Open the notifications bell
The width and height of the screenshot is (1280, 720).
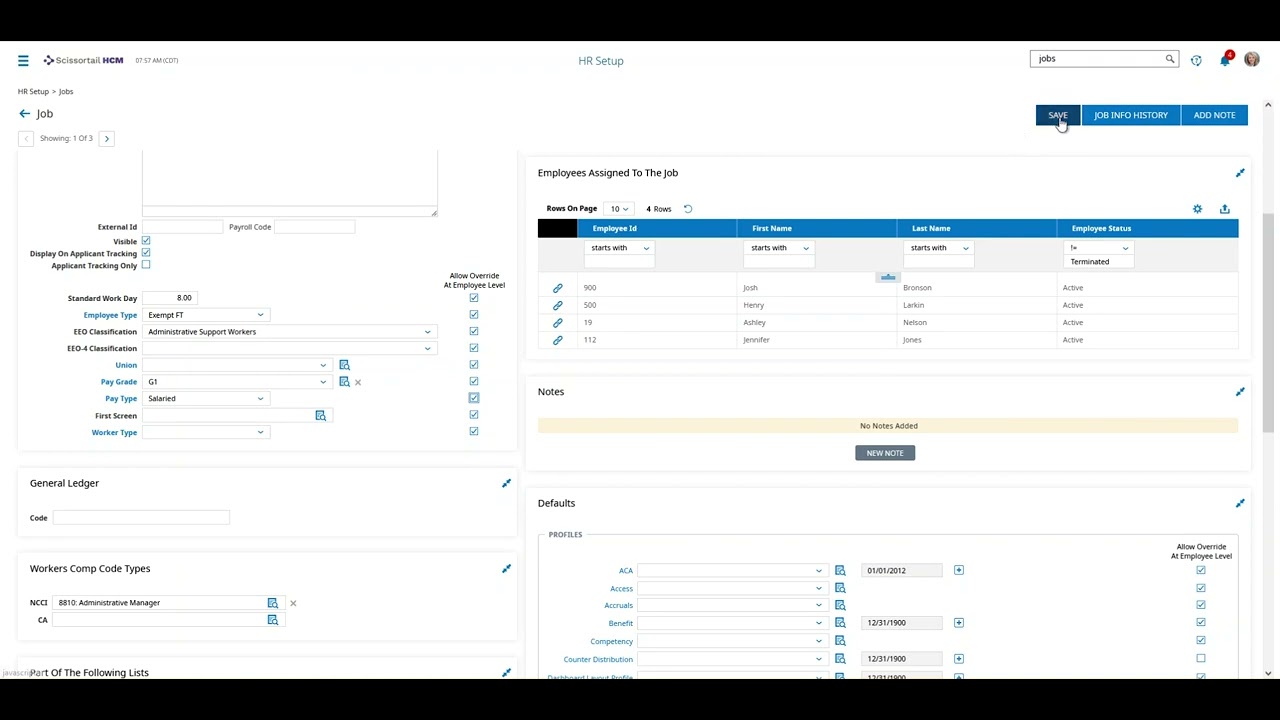(x=1225, y=60)
